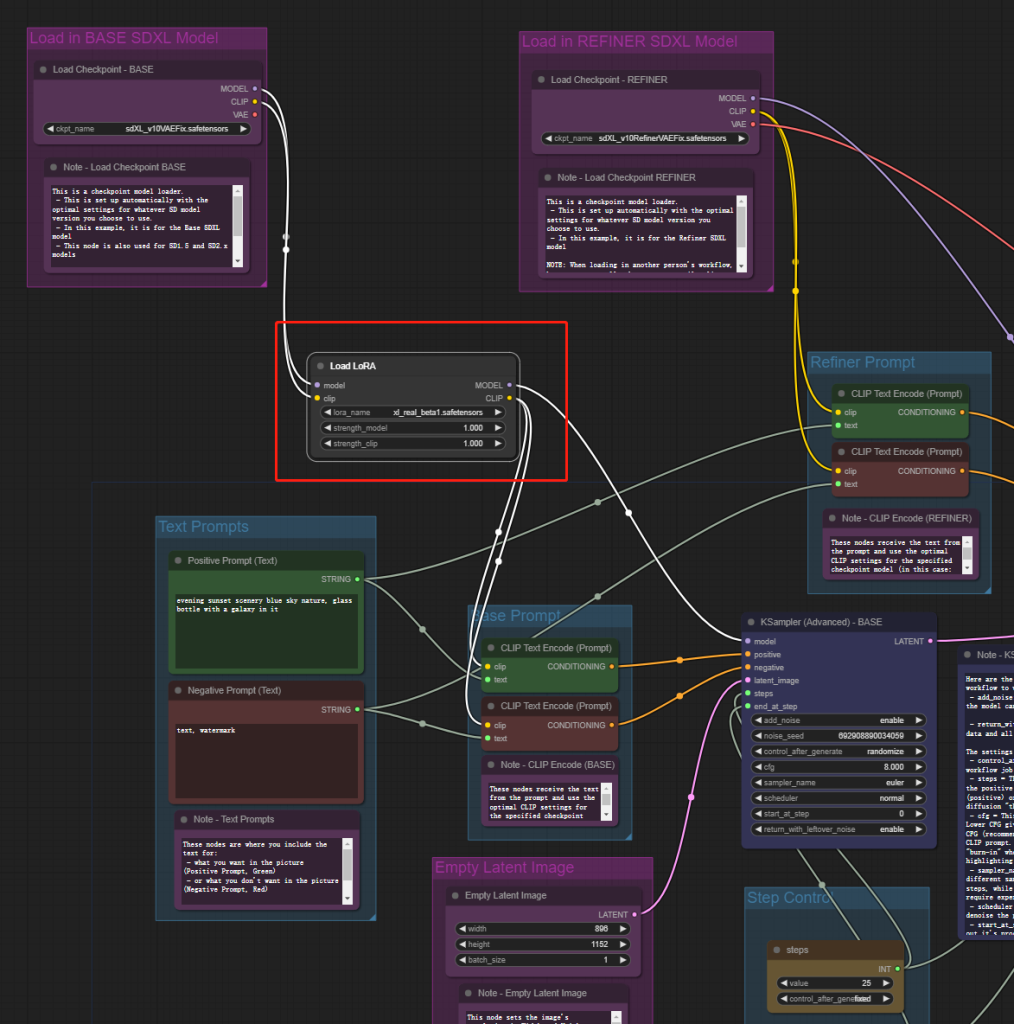
Task: Open the lora_name selector showing xl_real_beta1.safetensors
Action: click(413, 412)
